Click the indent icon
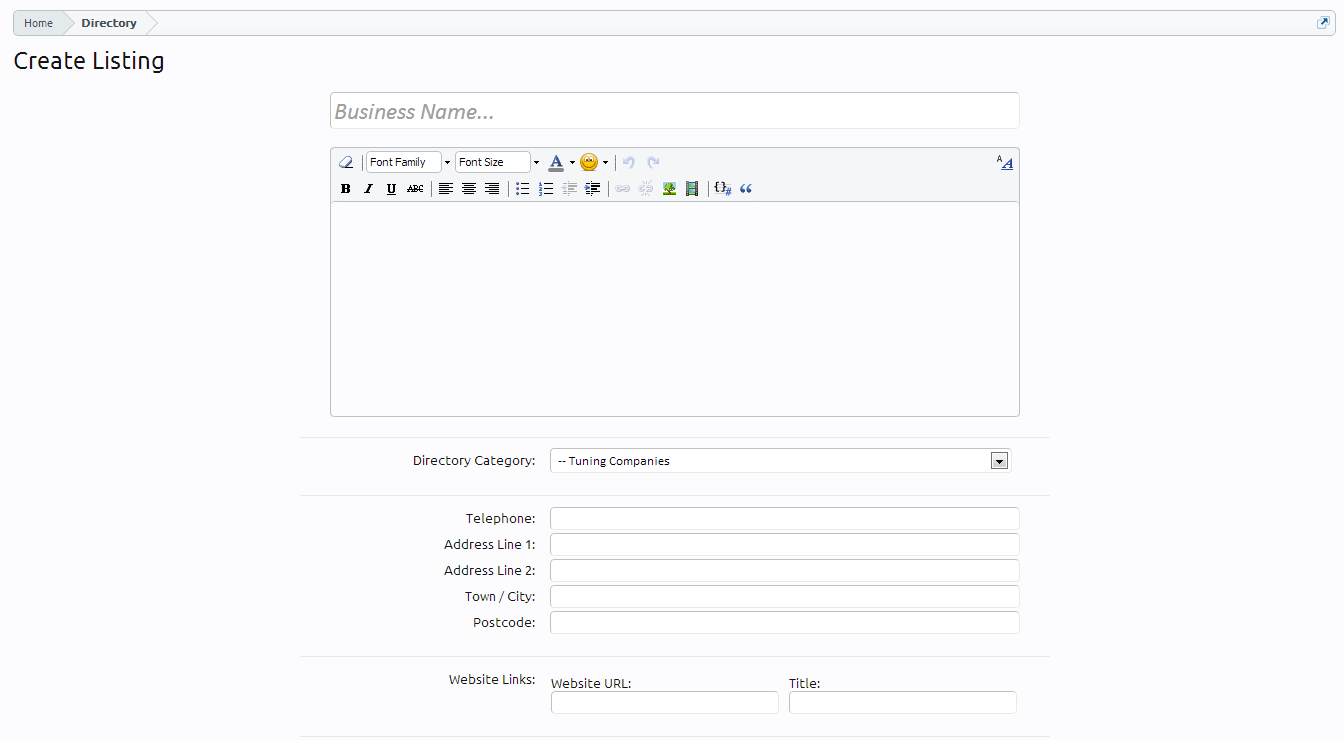Screen dimensions: 1344x740 pos(593,188)
